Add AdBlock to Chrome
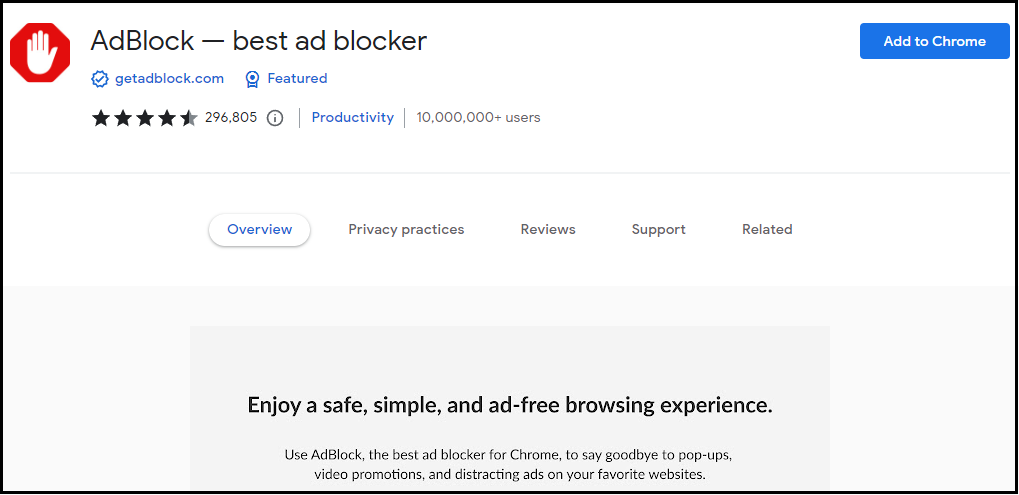Image resolution: width=1019 pixels, height=495 pixels. [x=935, y=42]
